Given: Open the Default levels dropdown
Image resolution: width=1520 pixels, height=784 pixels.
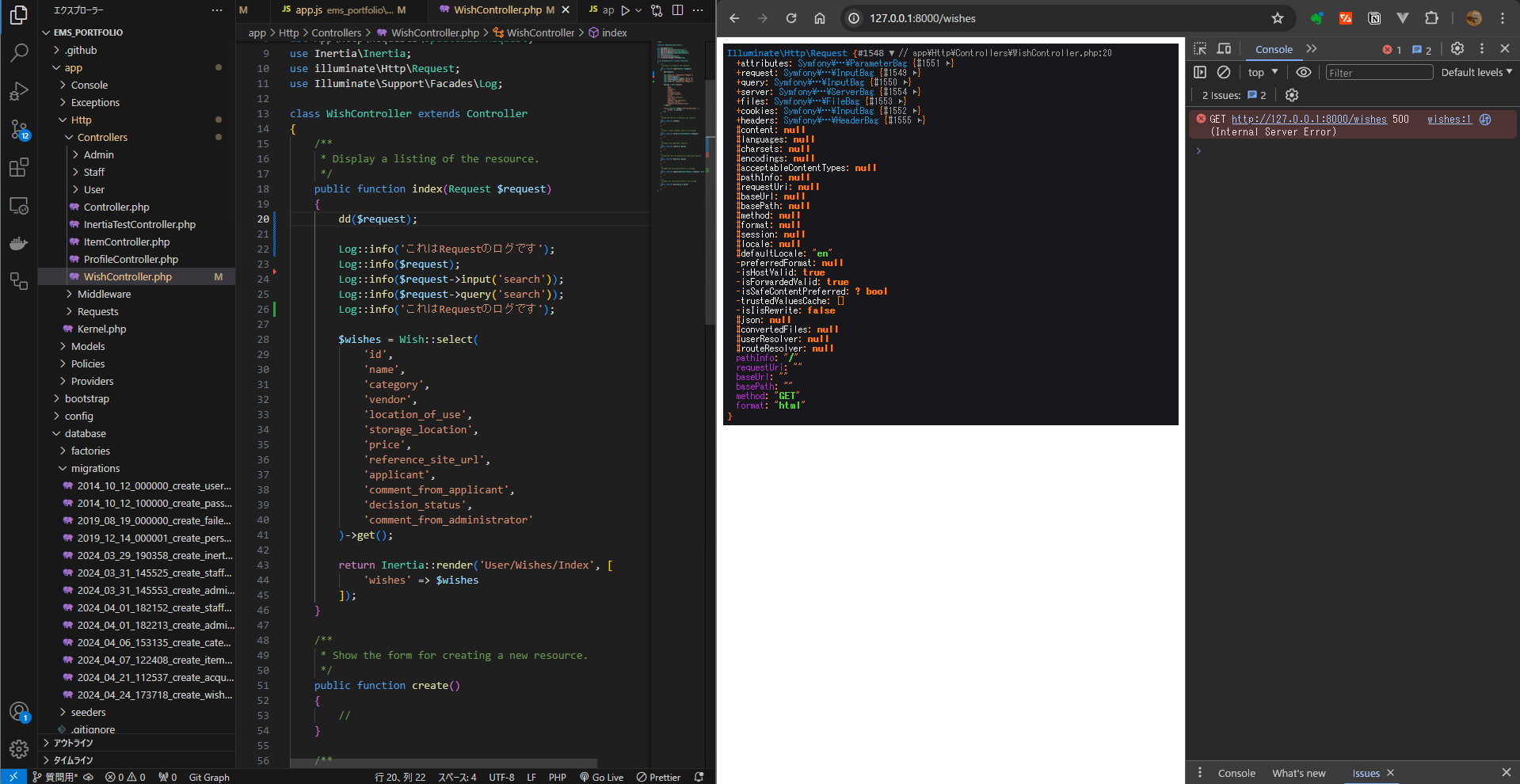Looking at the screenshot, I should tap(1476, 72).
